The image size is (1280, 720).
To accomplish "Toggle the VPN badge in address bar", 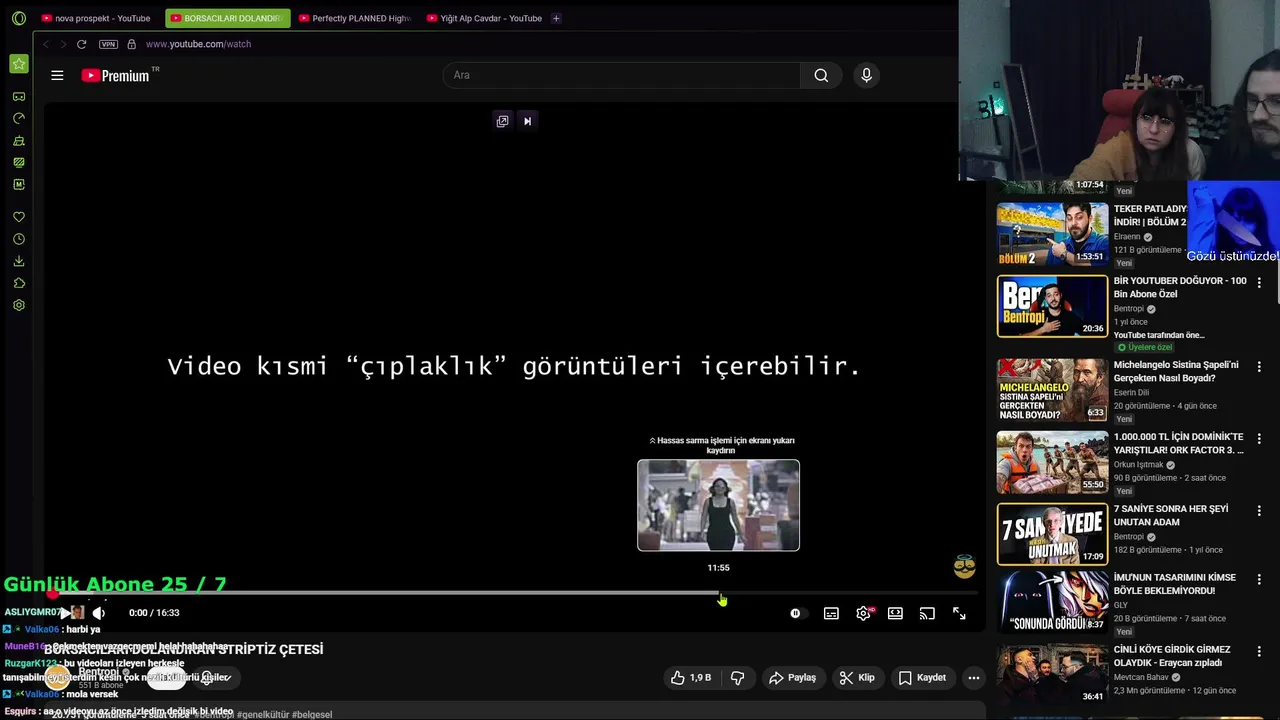I will (108, 44).
